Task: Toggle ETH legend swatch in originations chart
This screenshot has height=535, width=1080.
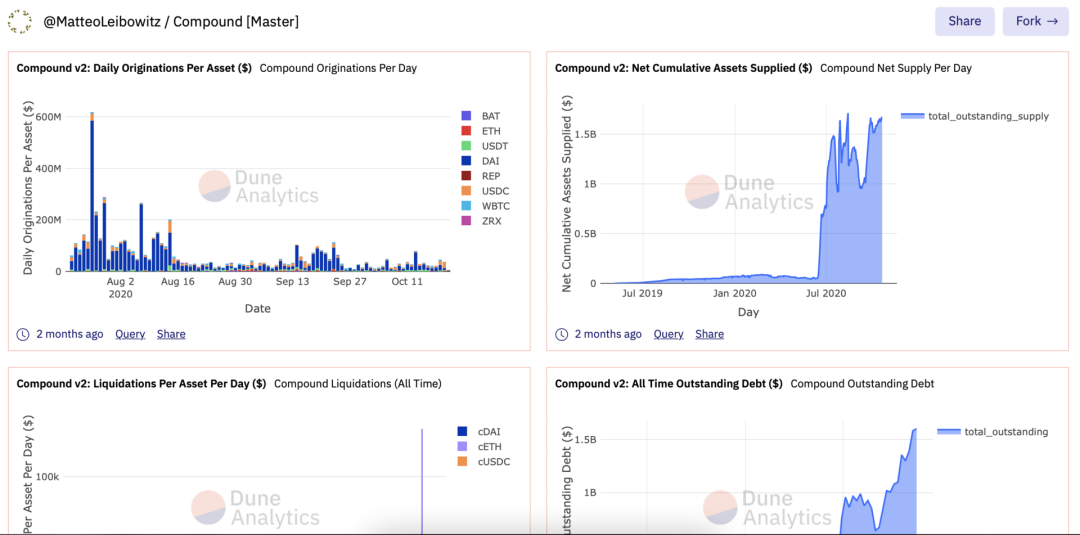Action: click(x=466, y=131)
